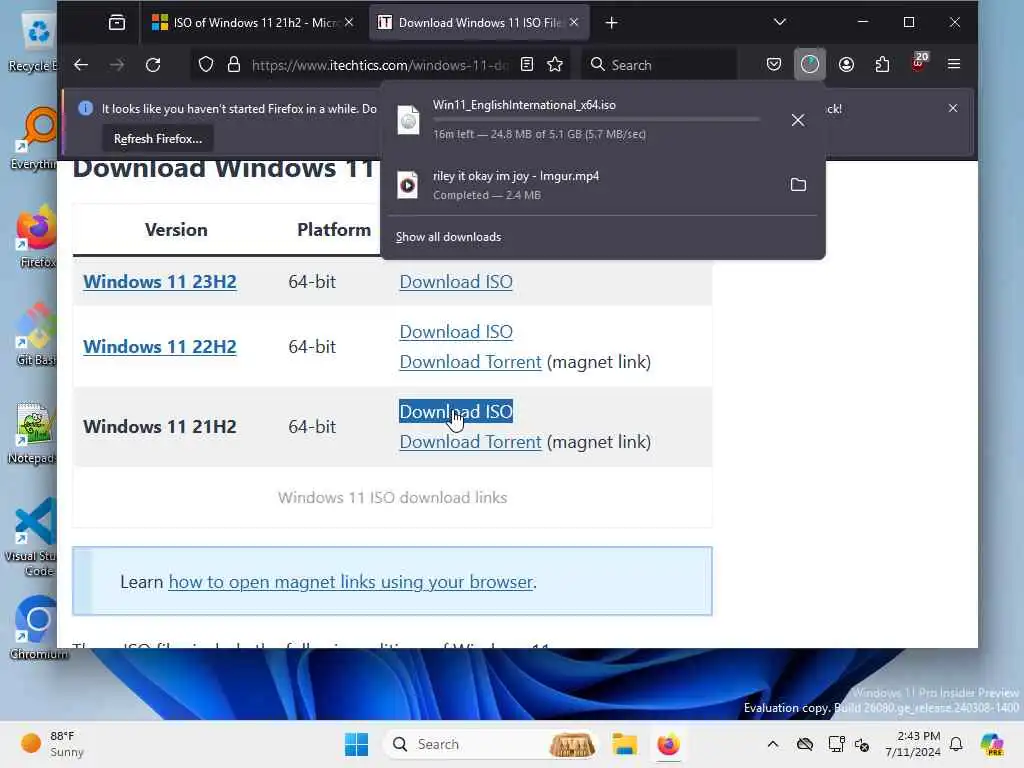
Task: Open the weather widget showing 88°F Sunny
Action: (54, 744)
